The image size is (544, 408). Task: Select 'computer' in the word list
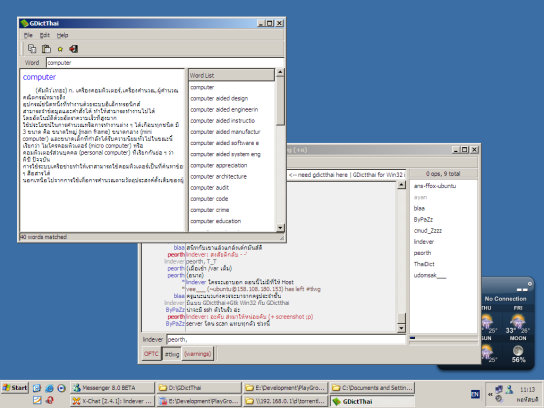[x=202, y=87]
